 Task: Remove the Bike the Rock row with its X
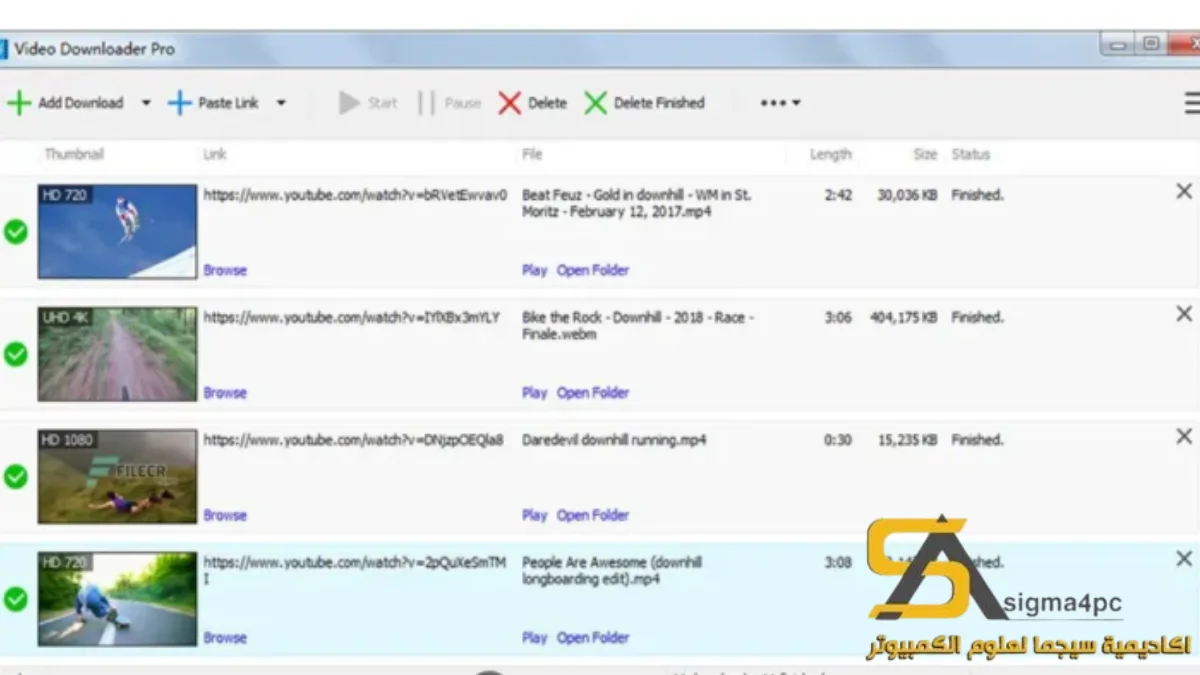[1184, 314]
